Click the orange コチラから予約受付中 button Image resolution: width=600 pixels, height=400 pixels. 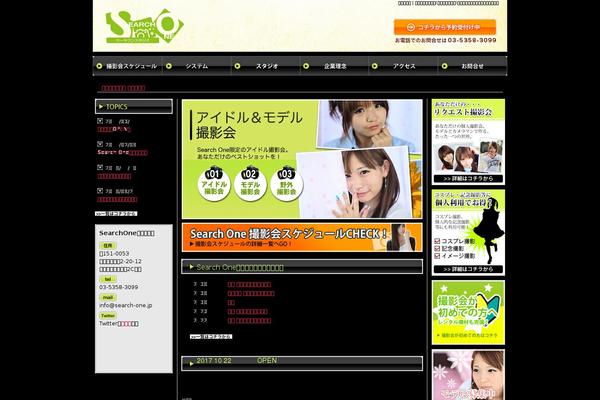[445, 27]
